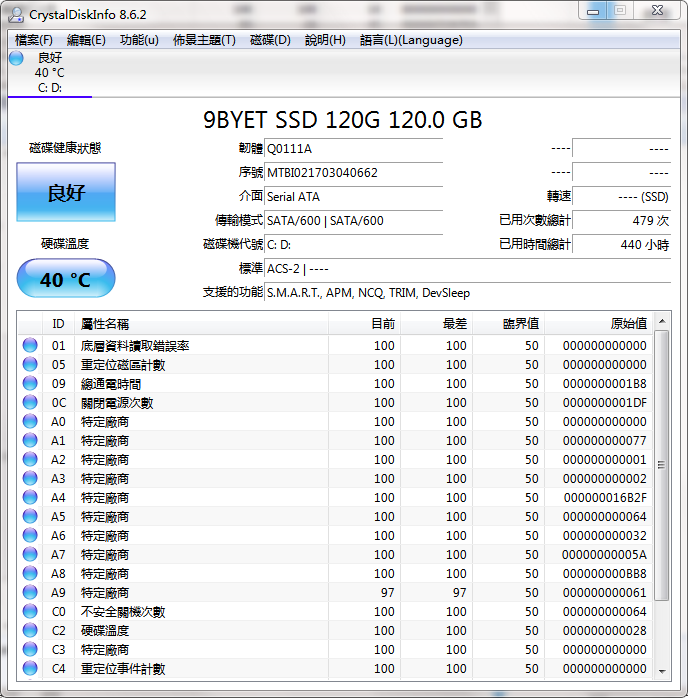Open the 功能(u) menu

point(139,40)
